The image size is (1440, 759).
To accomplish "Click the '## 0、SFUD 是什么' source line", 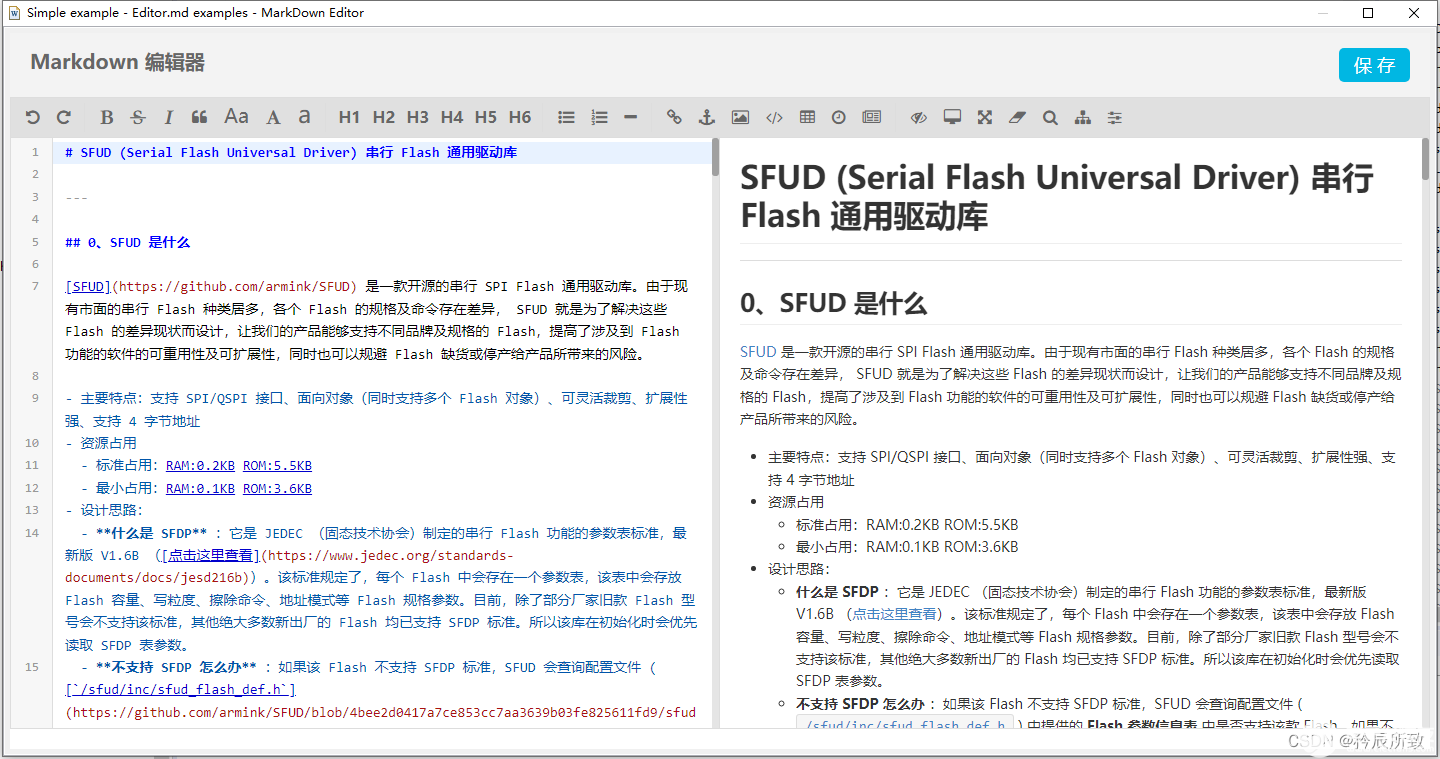I will point(127,242).
